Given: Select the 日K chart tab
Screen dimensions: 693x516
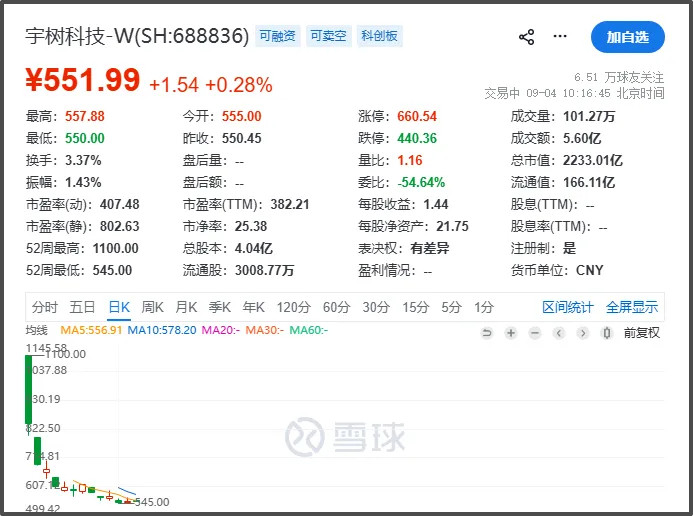Looking at the screenshot, I should (119, 307).
